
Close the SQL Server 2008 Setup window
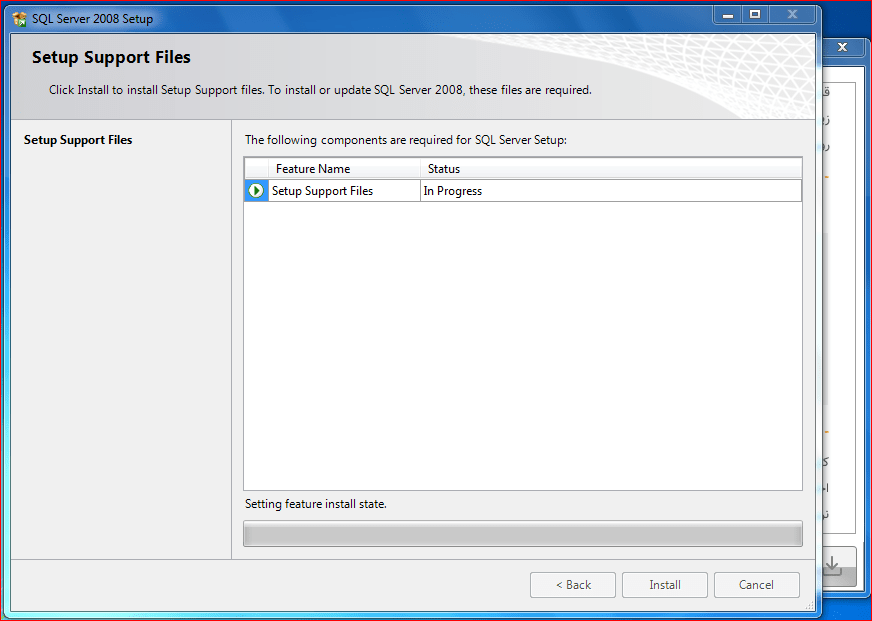(792, 15)
